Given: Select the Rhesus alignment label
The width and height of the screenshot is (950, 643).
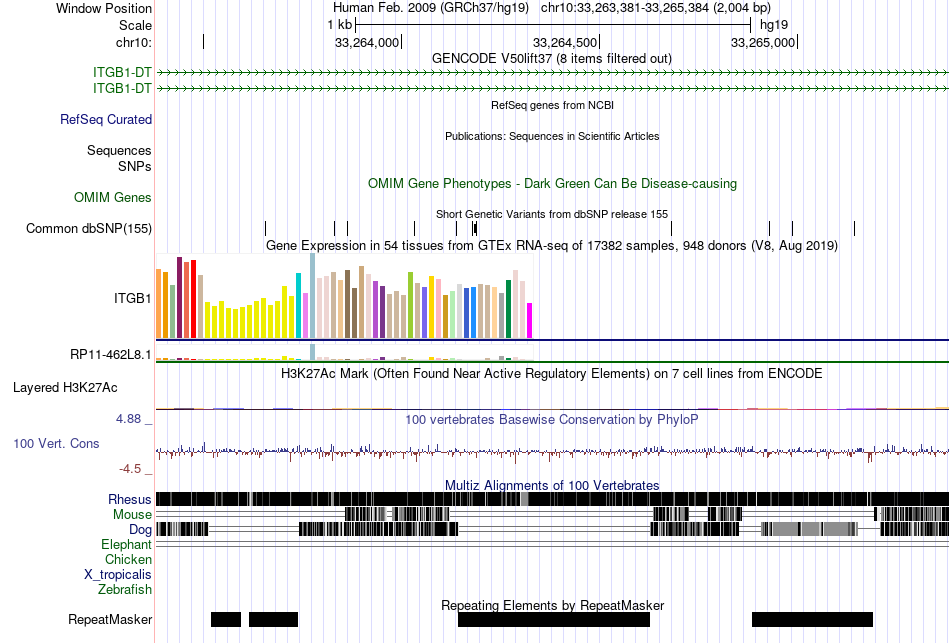Looking at the screenshot, I should (130, 499).
